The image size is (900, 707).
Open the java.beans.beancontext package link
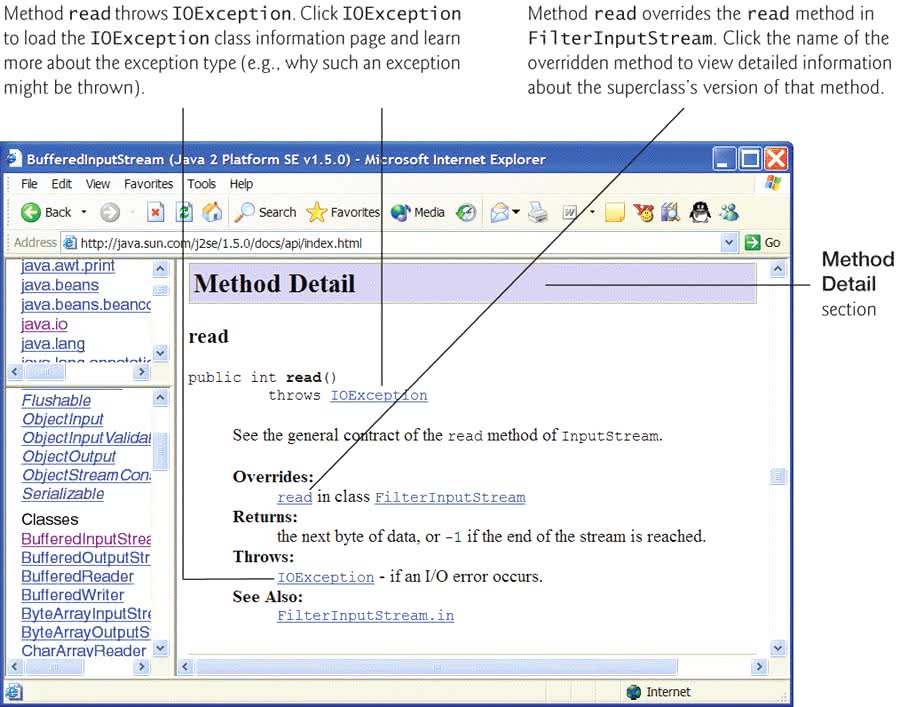point(86,305)
